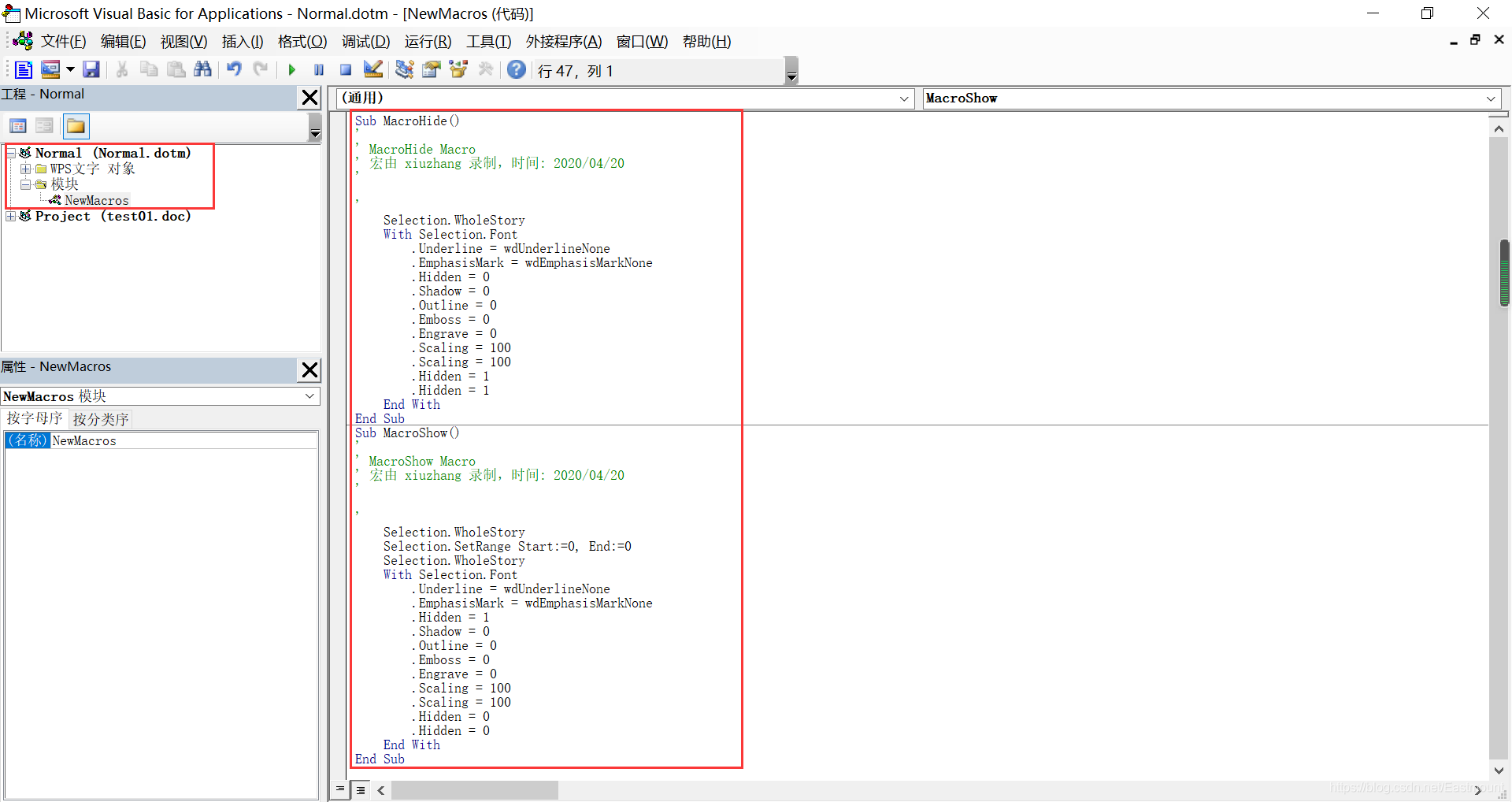The width and height of the screenshot is (1512, 802).
Task: Expand the WPS文字 对象 folder
Action: coord(26,169)
